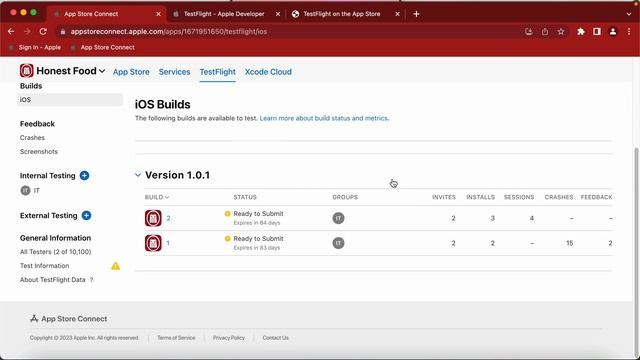The image size is (640, 360).
Task: Click About TestFlight Data help question mark
Action: 91,280
